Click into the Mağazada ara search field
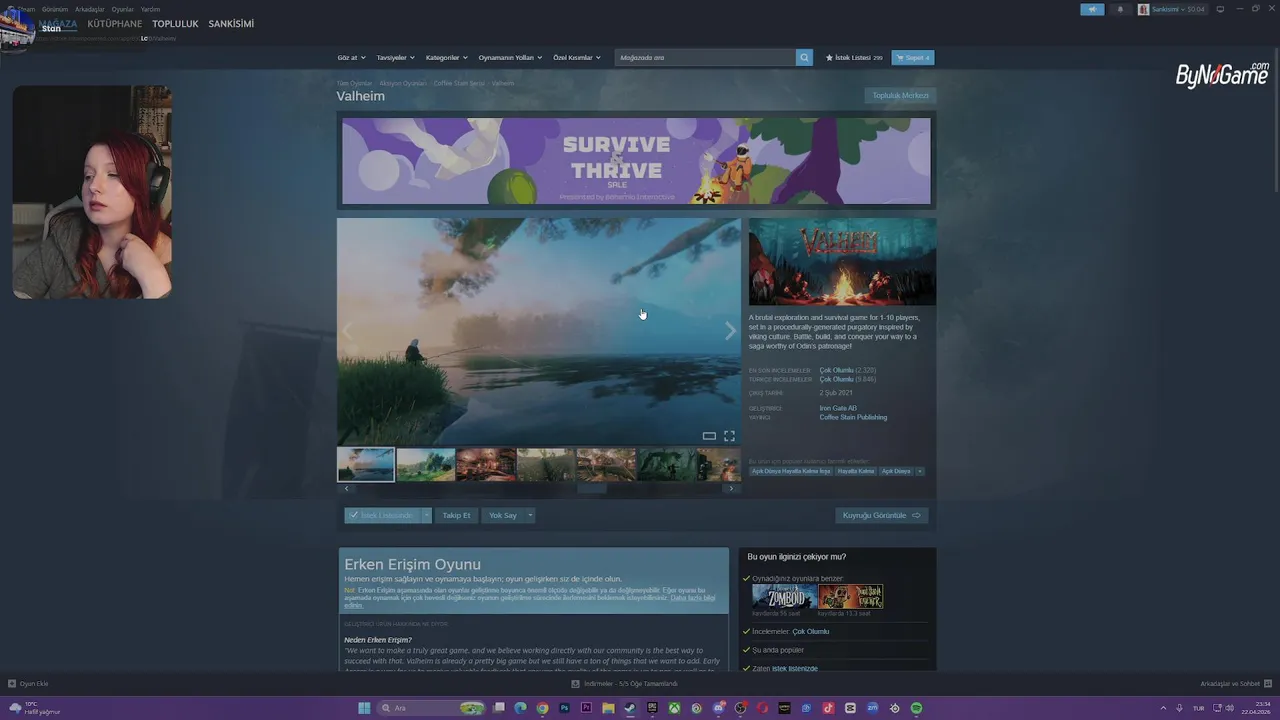 [x=705, y=58]
